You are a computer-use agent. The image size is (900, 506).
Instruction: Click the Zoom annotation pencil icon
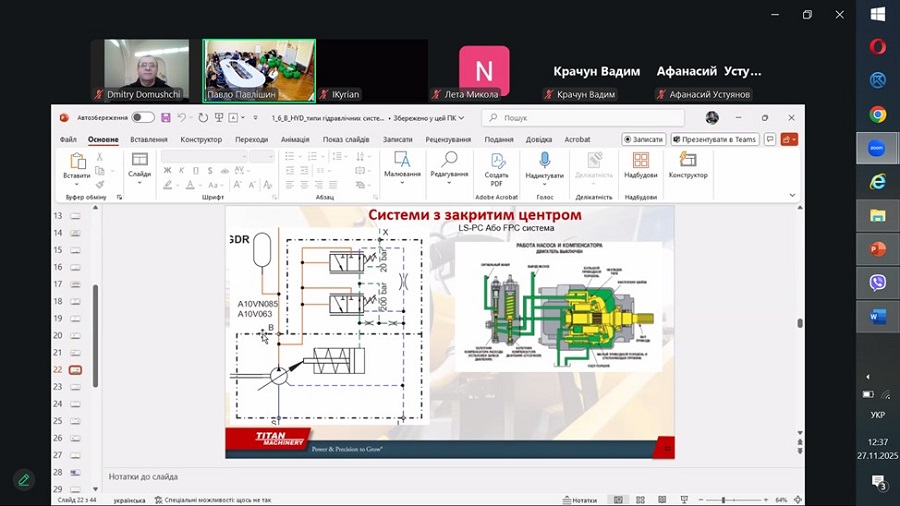[x=23, y=479]
